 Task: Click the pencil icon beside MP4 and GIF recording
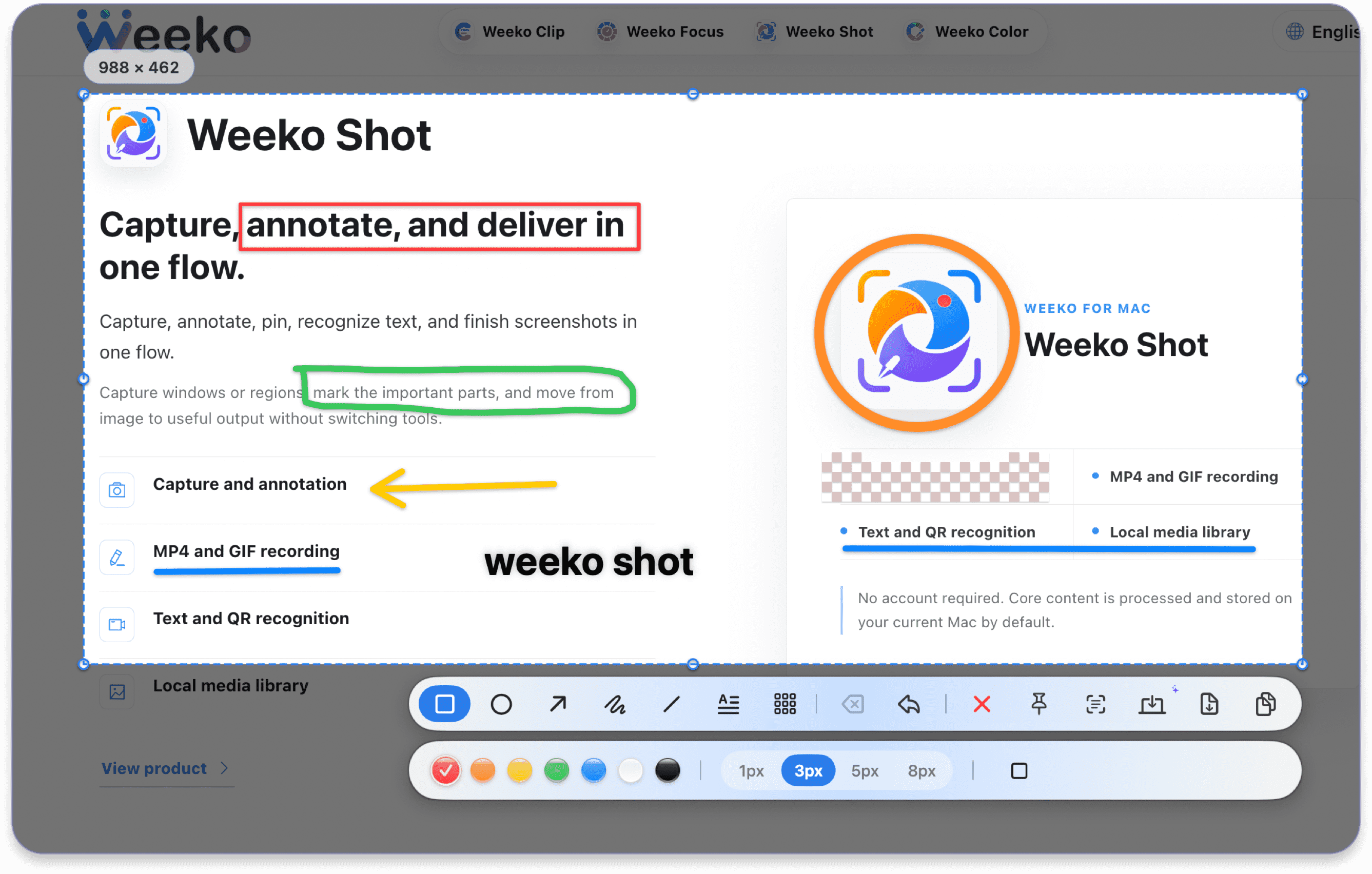[117, 557]
